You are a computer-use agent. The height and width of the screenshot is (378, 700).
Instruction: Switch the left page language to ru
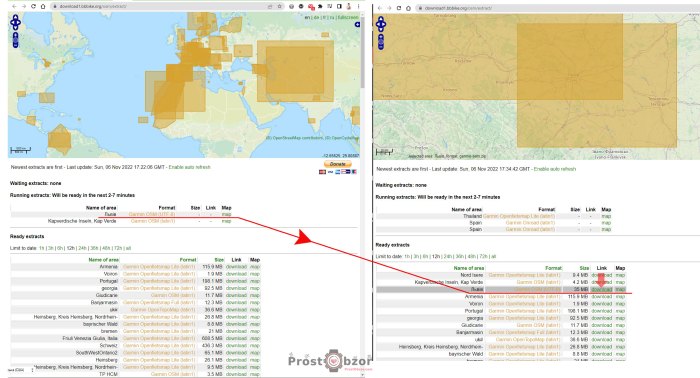coord(332,17)
